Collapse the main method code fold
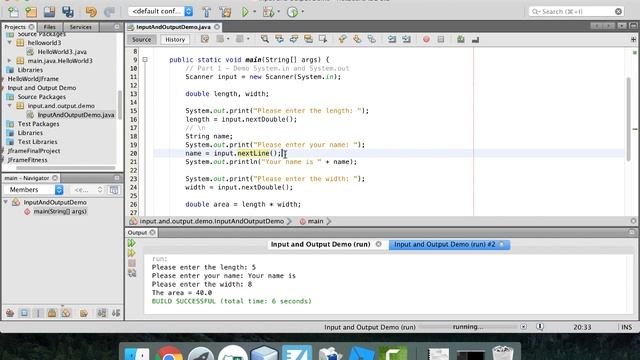640x360 pixels. pyautogui.click(x=145, y=60)
